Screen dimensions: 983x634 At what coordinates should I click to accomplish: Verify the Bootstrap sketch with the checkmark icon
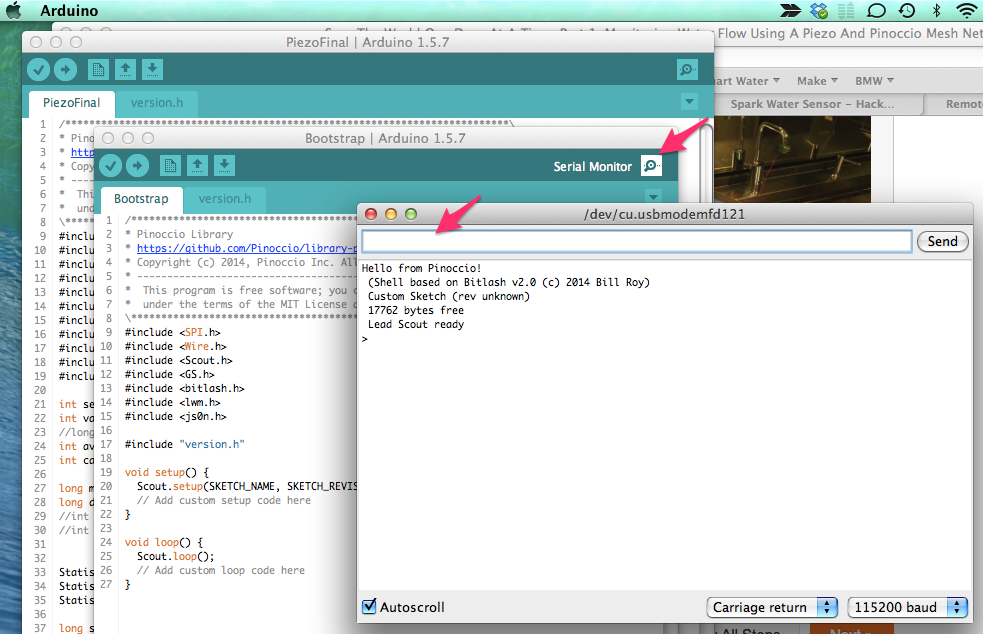pyautogui.click(x=110, y=166)
